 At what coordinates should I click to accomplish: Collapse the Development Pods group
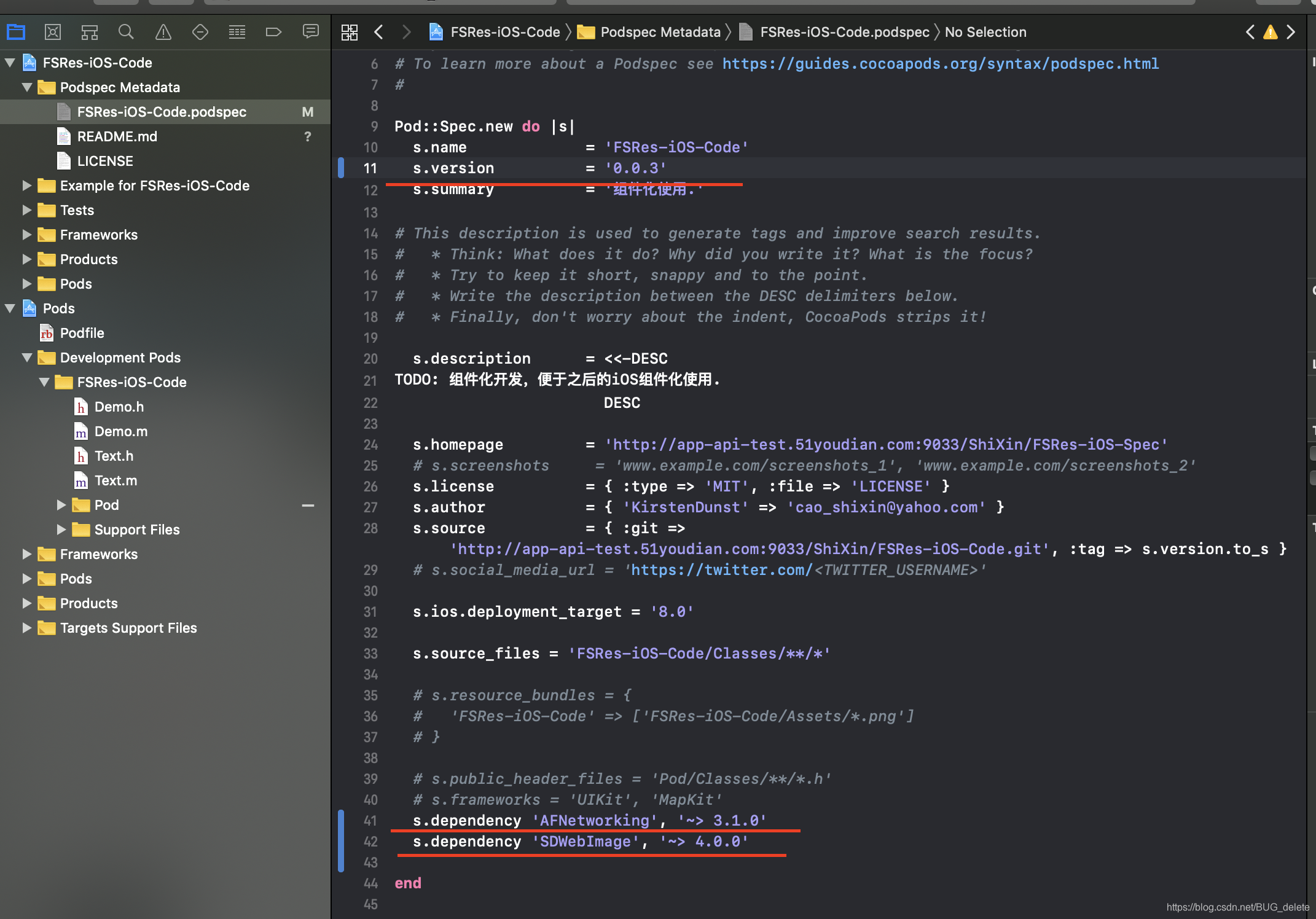click(x=27, y=358)
